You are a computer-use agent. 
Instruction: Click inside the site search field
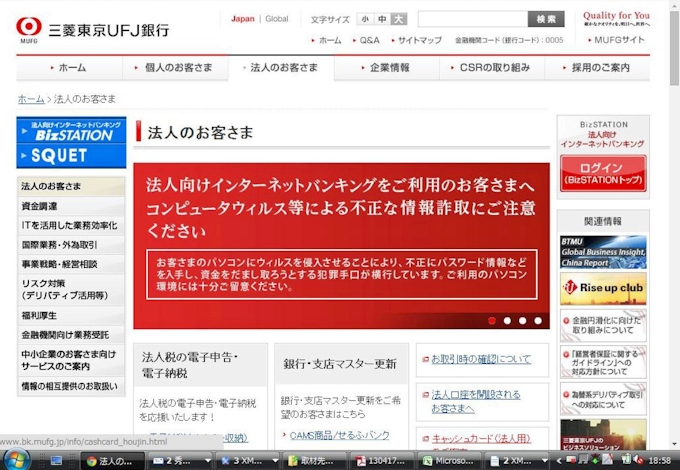coord(472,19)
